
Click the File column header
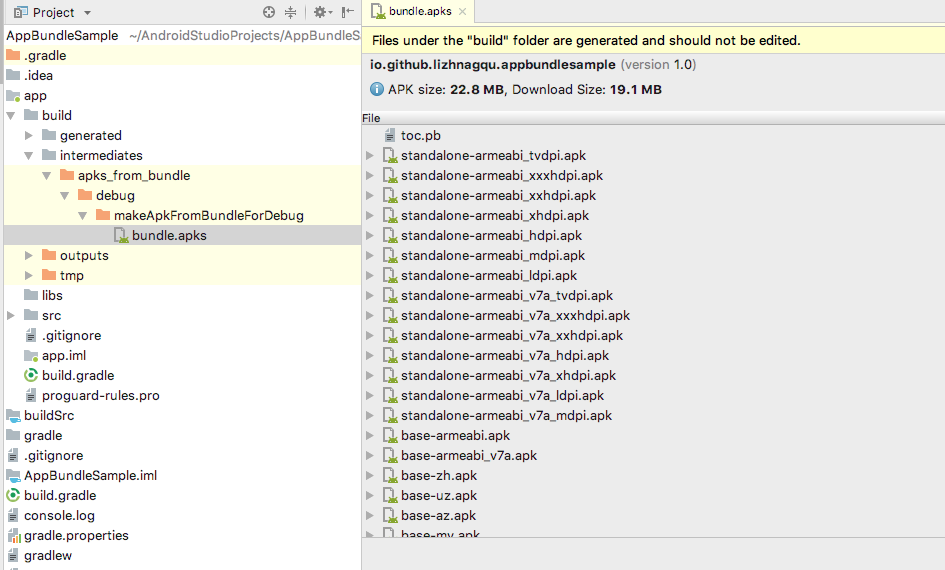click(371, 118)
